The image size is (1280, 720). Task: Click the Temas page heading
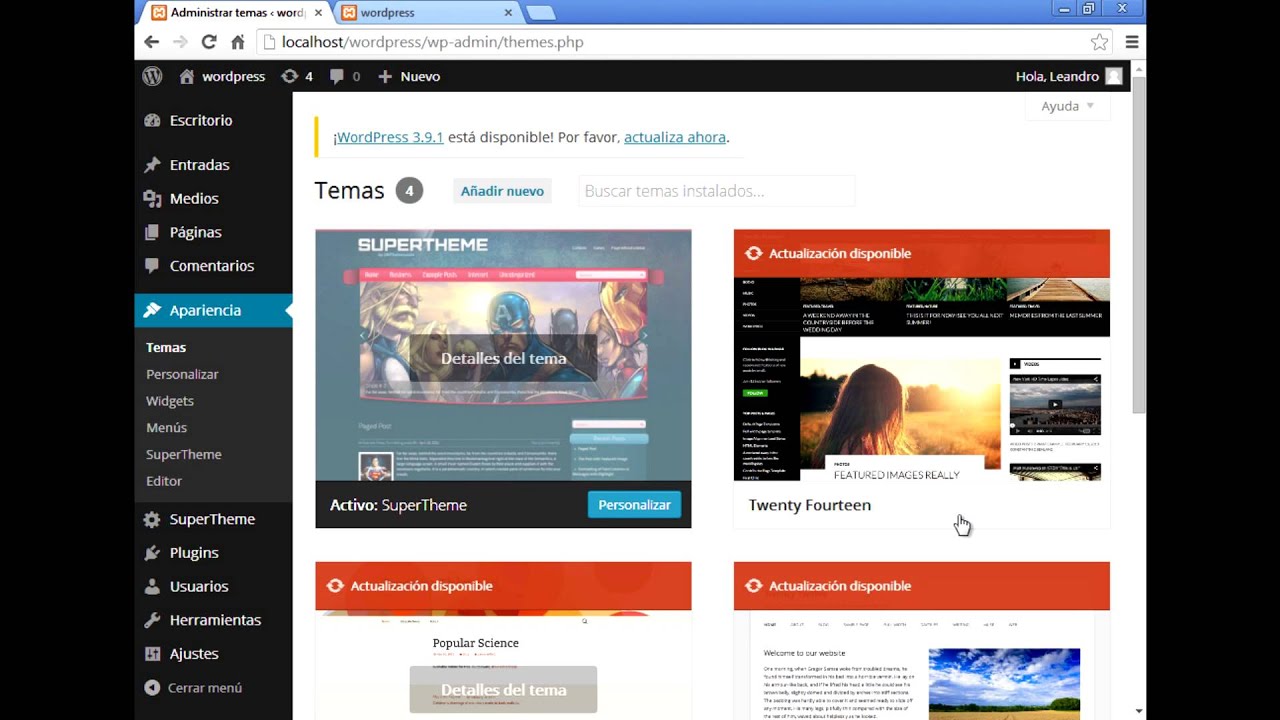coord(349,190)
